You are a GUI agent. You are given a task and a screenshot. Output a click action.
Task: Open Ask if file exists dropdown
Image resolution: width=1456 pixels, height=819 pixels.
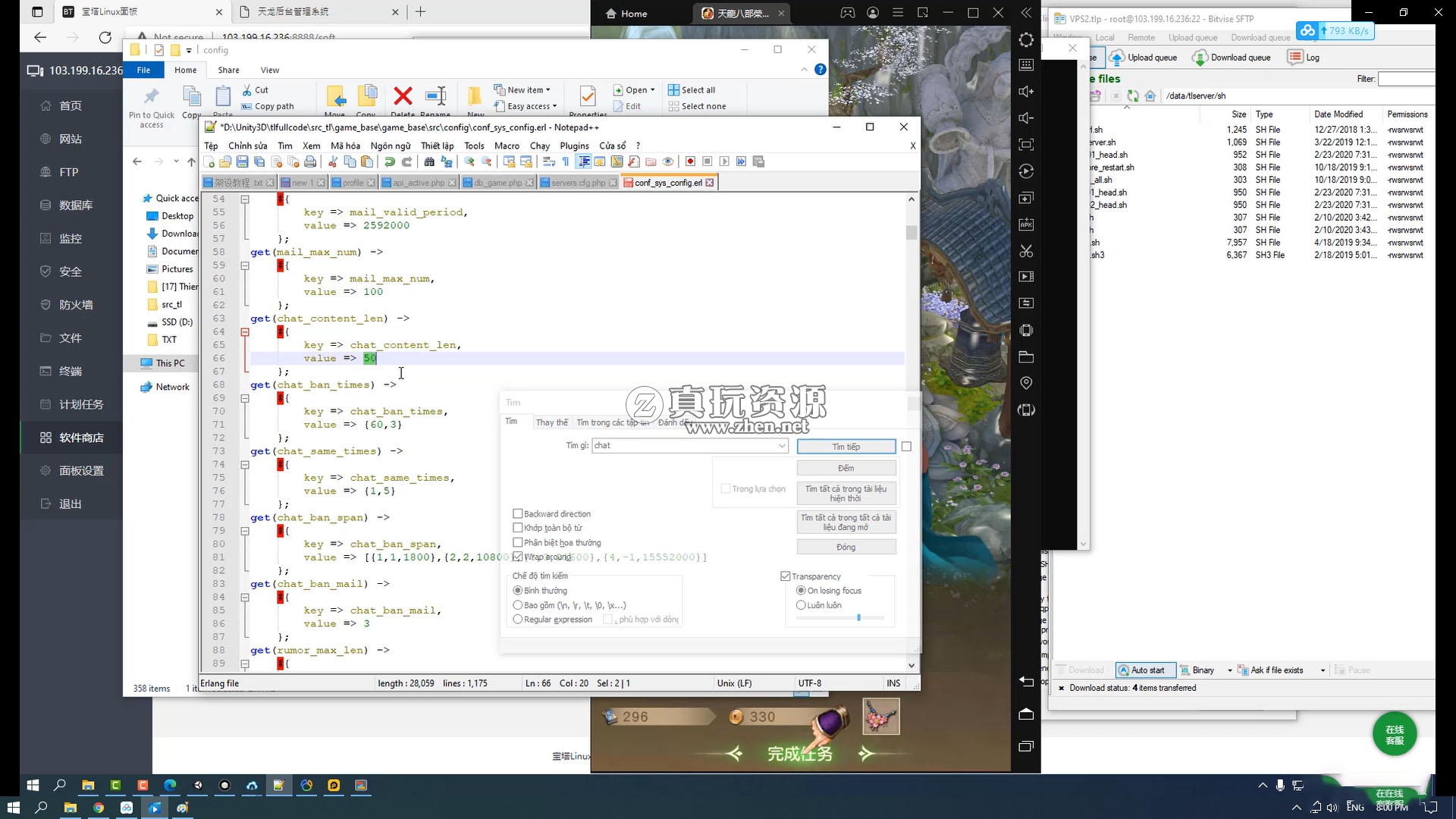coord(1323,670)
